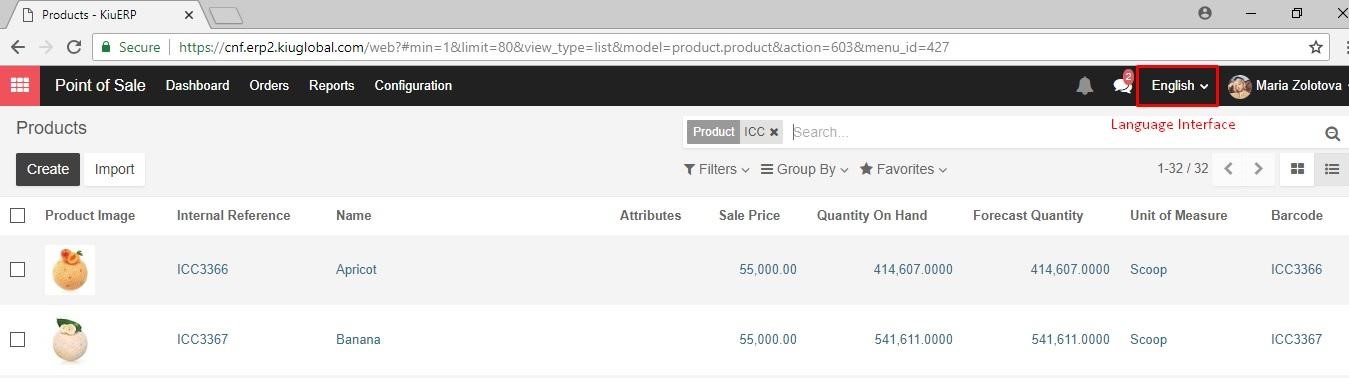Bookmark this page with the star
Viewport: 1349px width, 378px height.
coord(1316,47)
